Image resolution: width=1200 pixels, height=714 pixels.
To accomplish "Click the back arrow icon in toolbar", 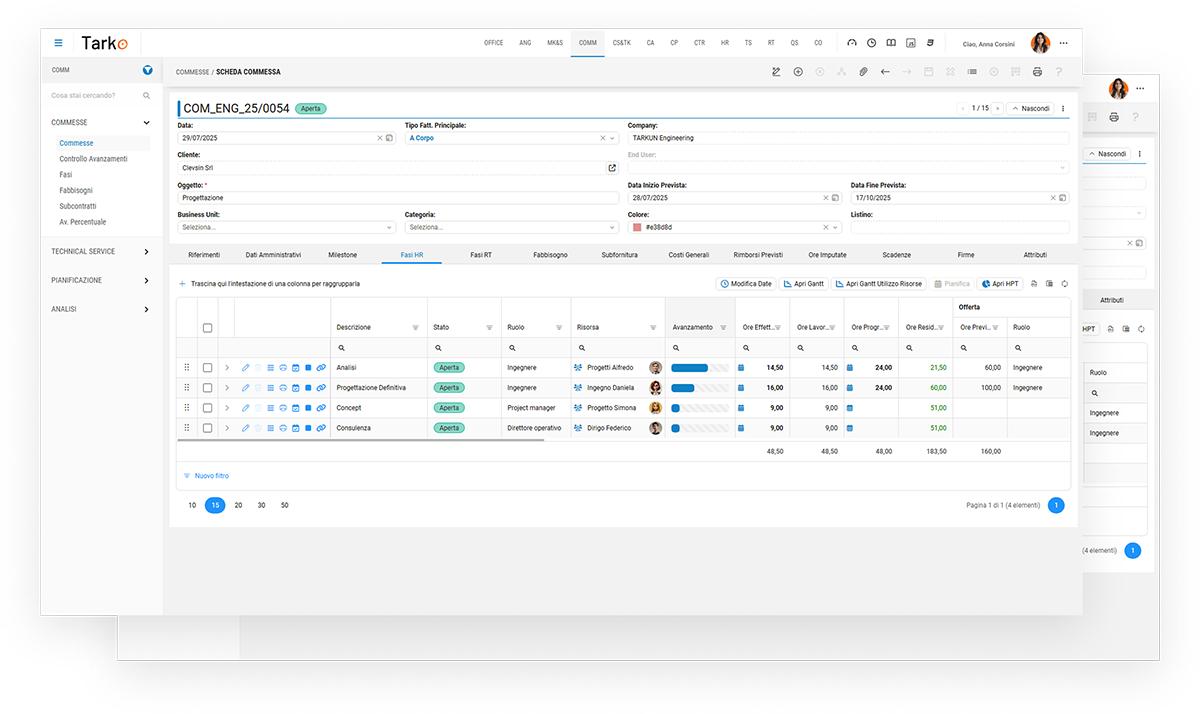I will pyautogui.click(x=885, y=72).
